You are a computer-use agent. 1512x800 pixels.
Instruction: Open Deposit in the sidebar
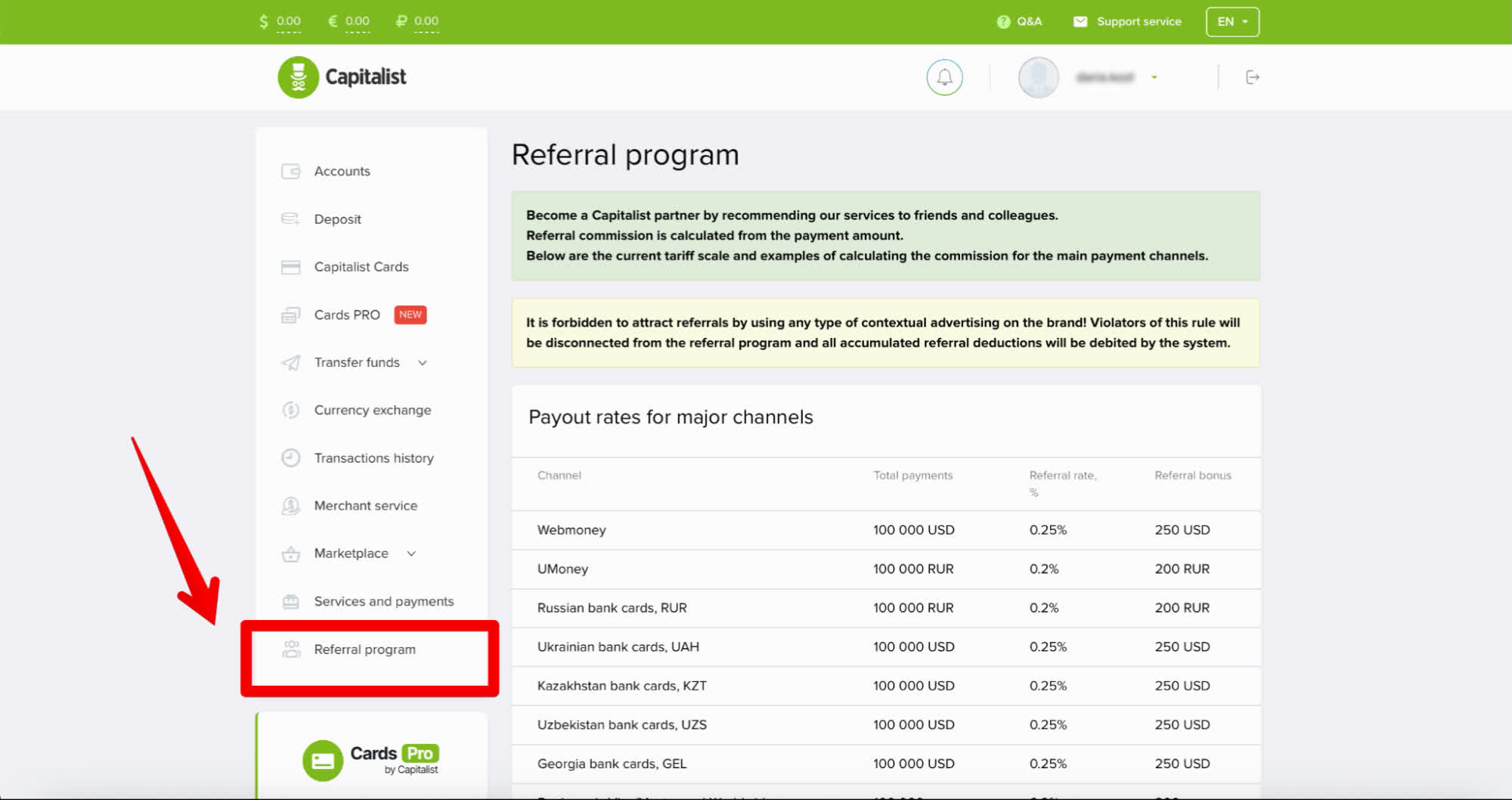(337, 219)
